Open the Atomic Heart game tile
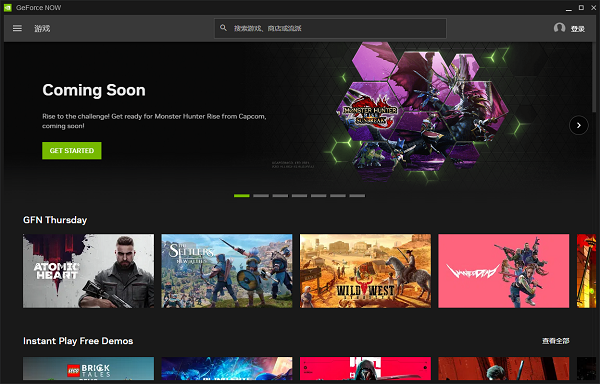 click(x=88, y=271)
